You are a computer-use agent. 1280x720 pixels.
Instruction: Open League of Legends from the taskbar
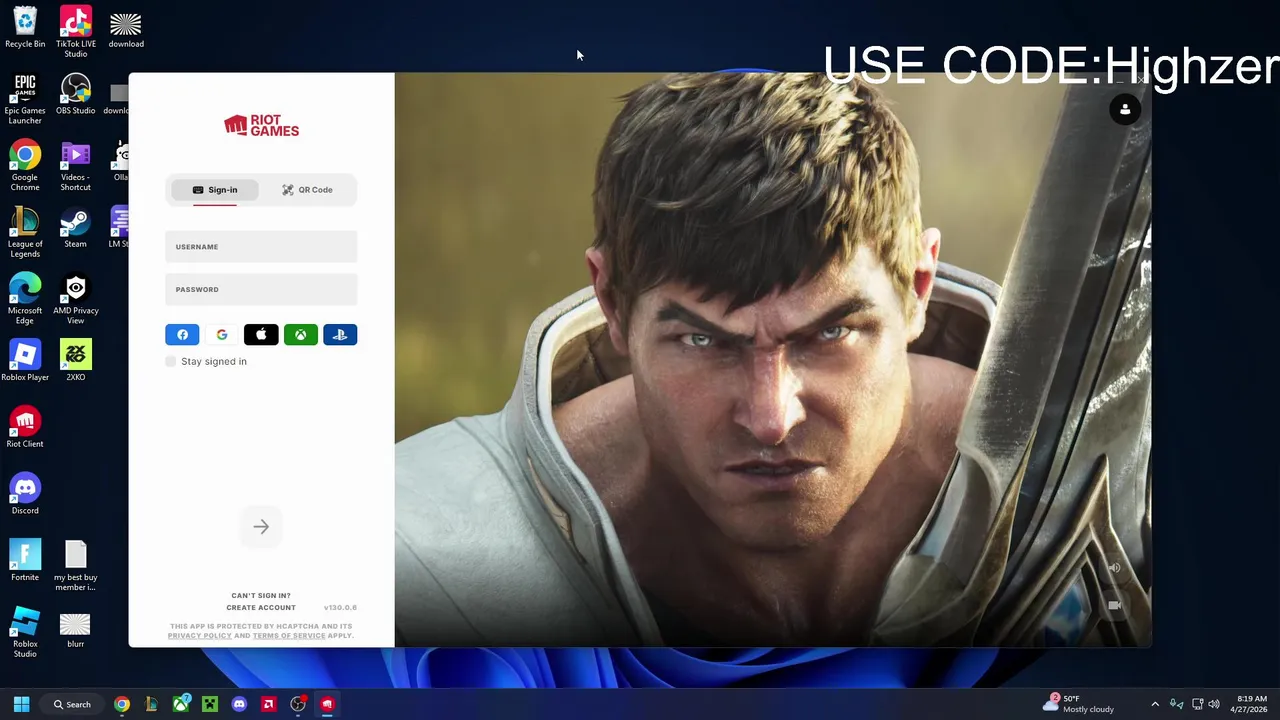tap(151, 704)
